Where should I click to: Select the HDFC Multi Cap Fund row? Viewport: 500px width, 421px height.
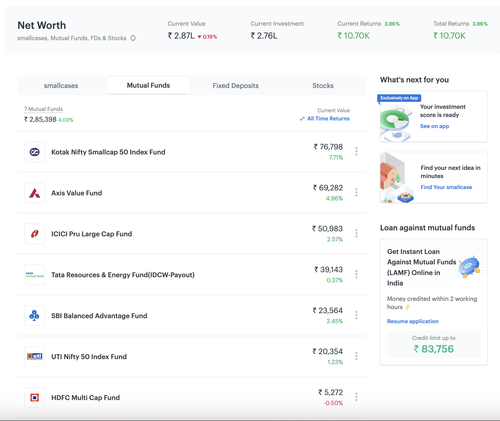click(192, 398)
